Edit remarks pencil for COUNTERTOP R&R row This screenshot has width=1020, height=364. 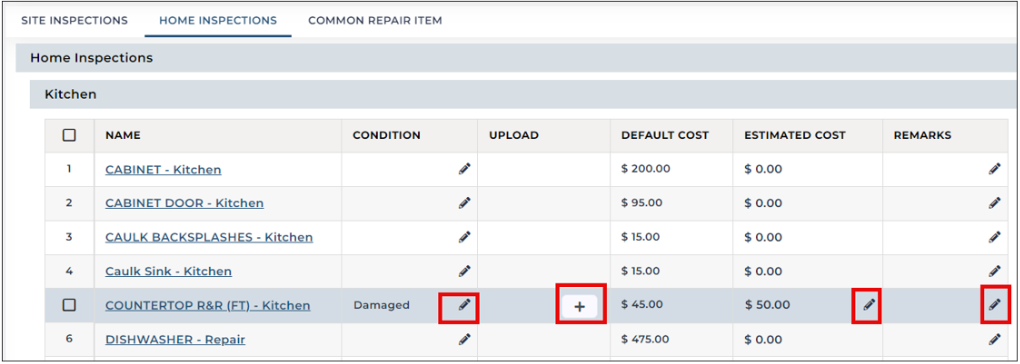pyautogui.click(x=995, y=305)
